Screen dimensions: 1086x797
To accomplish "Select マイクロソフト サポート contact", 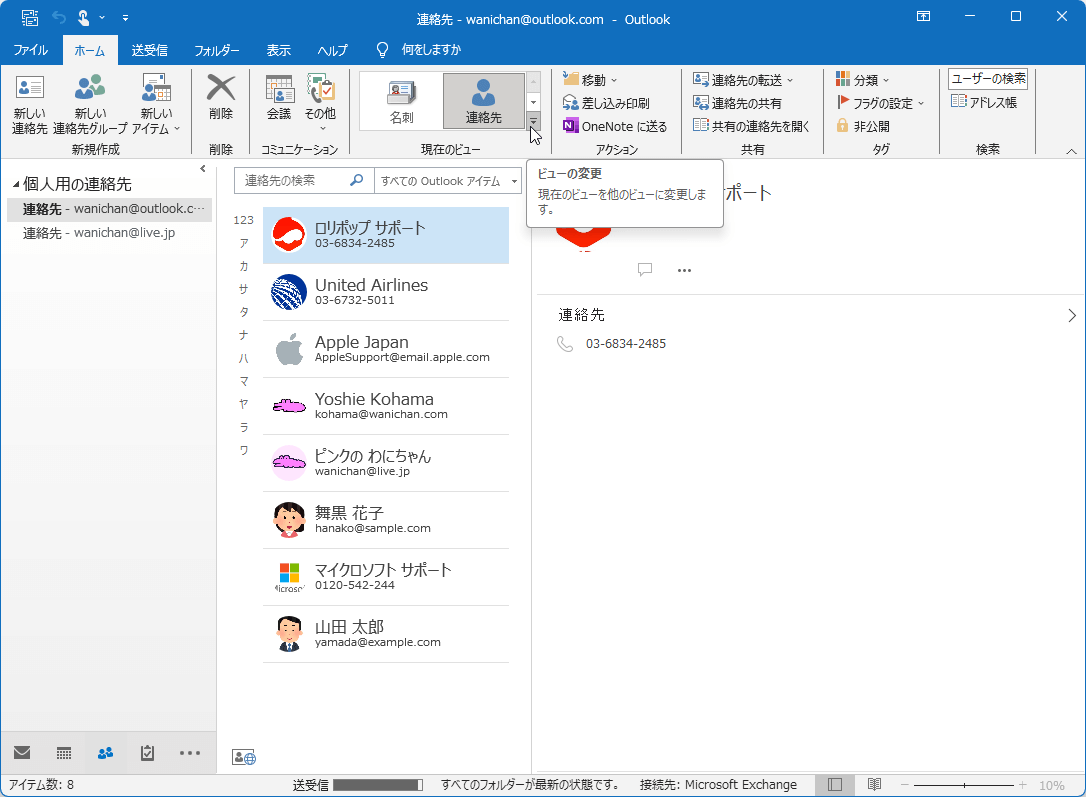I will point(386,577).
